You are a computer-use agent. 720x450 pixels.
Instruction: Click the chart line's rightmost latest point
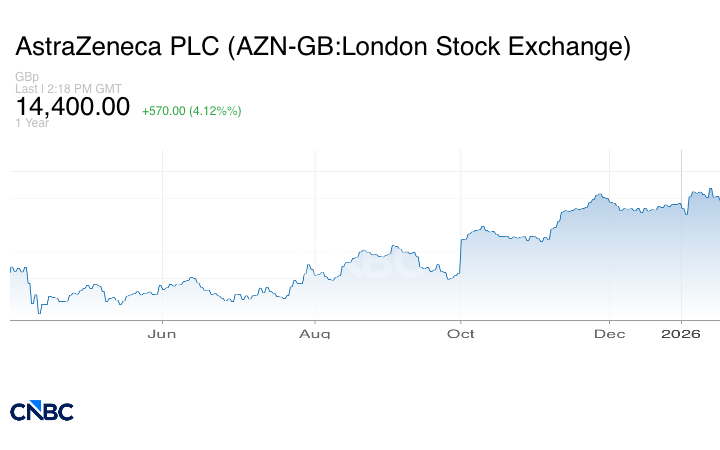click(718, 198)
